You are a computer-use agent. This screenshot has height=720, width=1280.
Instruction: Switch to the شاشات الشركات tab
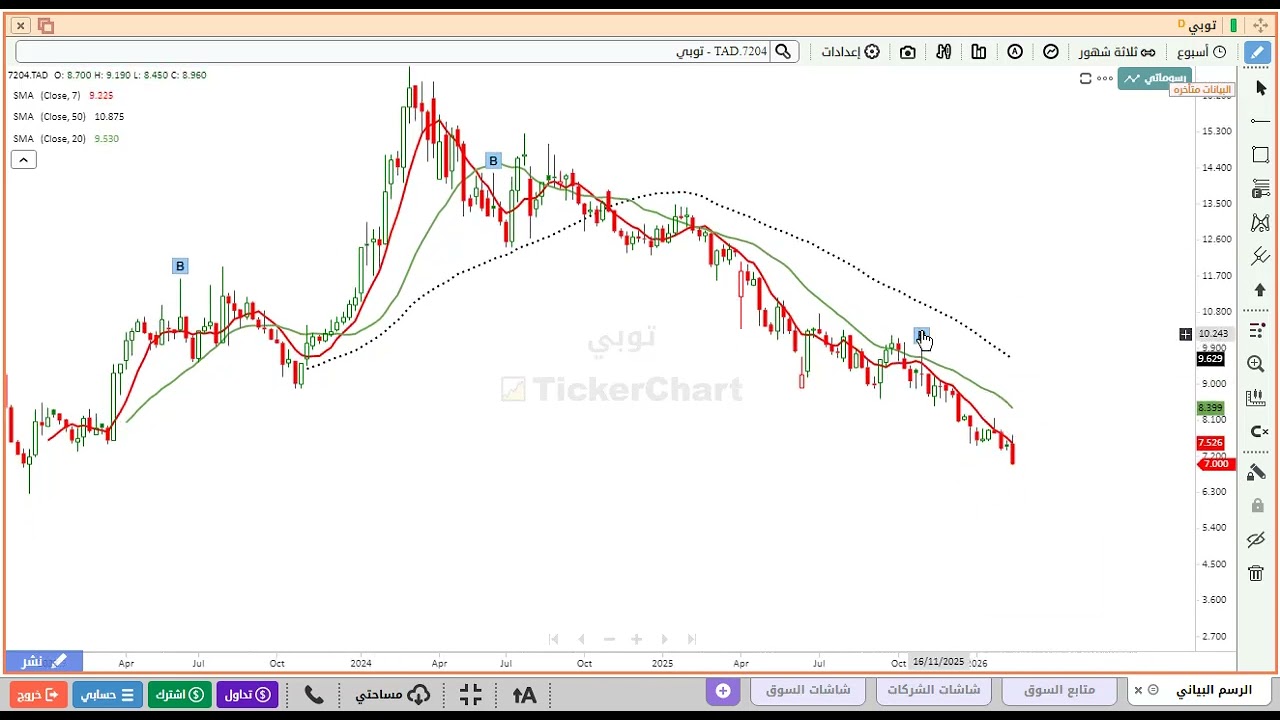coord(934,690)
